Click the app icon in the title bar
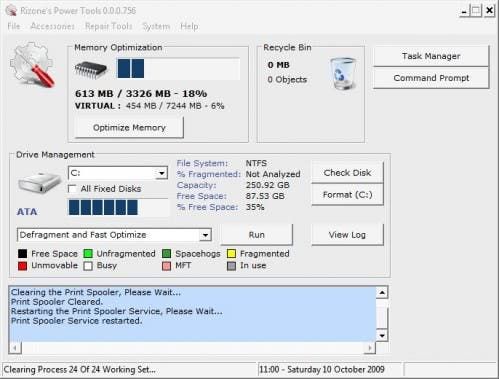The width and height of the screenshot is (499, 379). click(11, 10)
